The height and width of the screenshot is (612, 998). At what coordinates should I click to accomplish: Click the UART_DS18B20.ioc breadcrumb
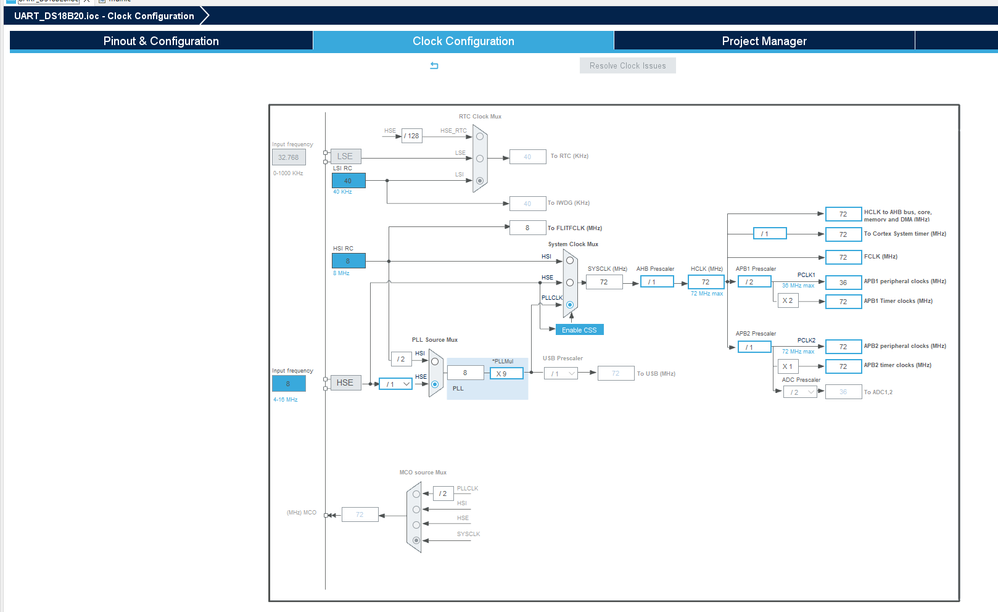pos(104,16)
